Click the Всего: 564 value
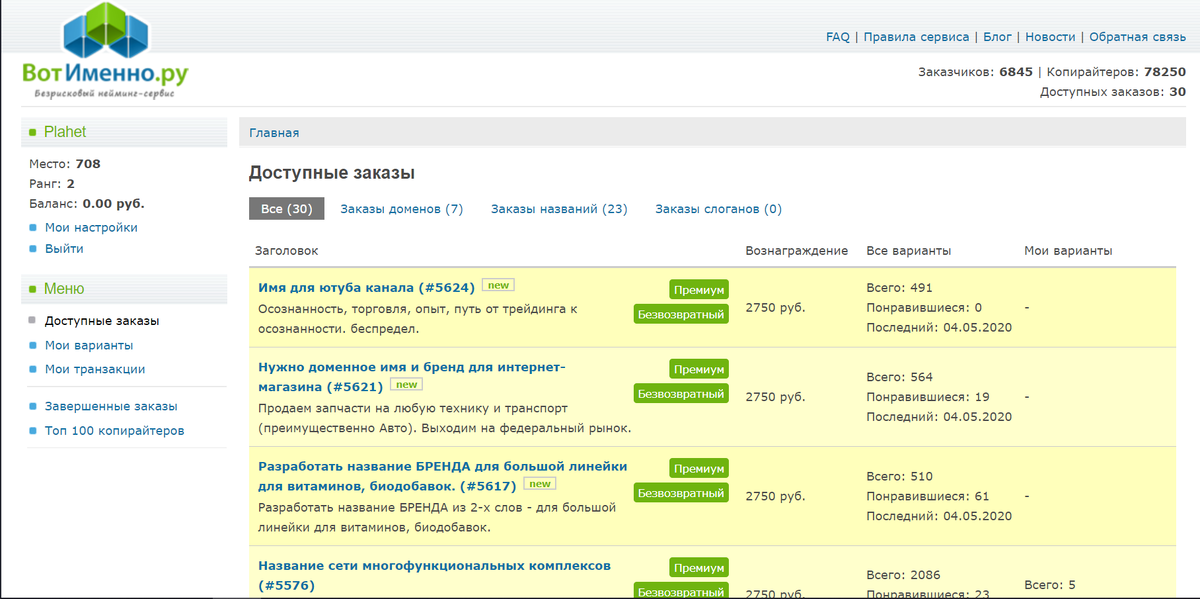The width and height of the screenshot is (1200, 599). 899,377
